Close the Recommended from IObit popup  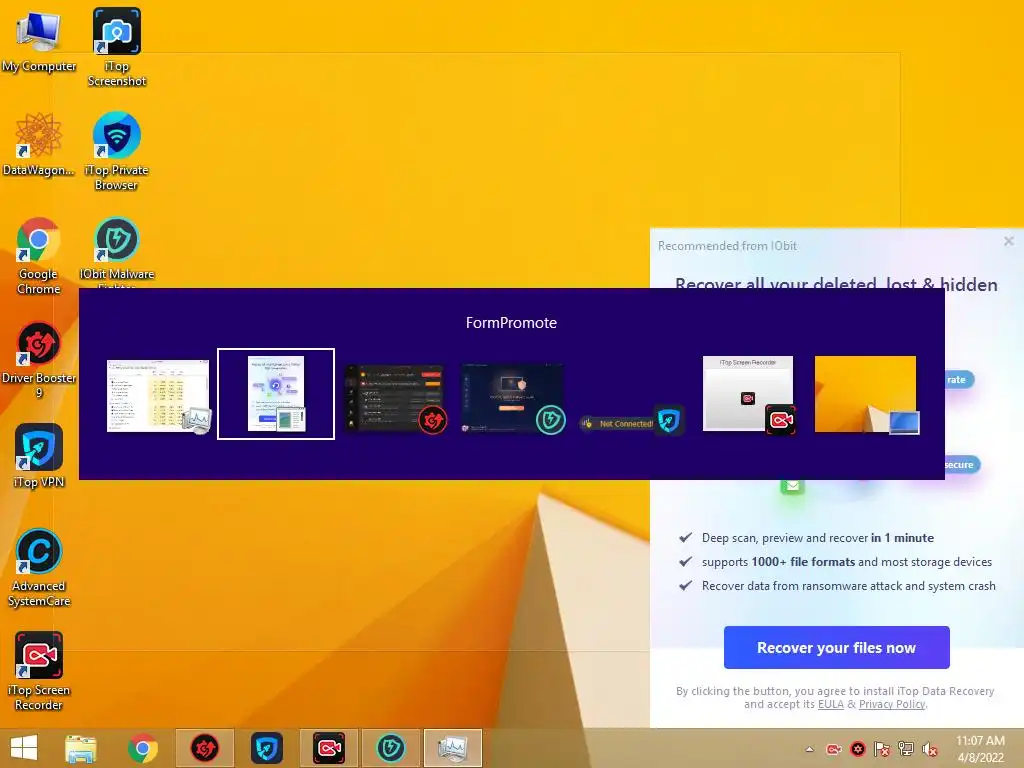click(x=1009, y=241)
